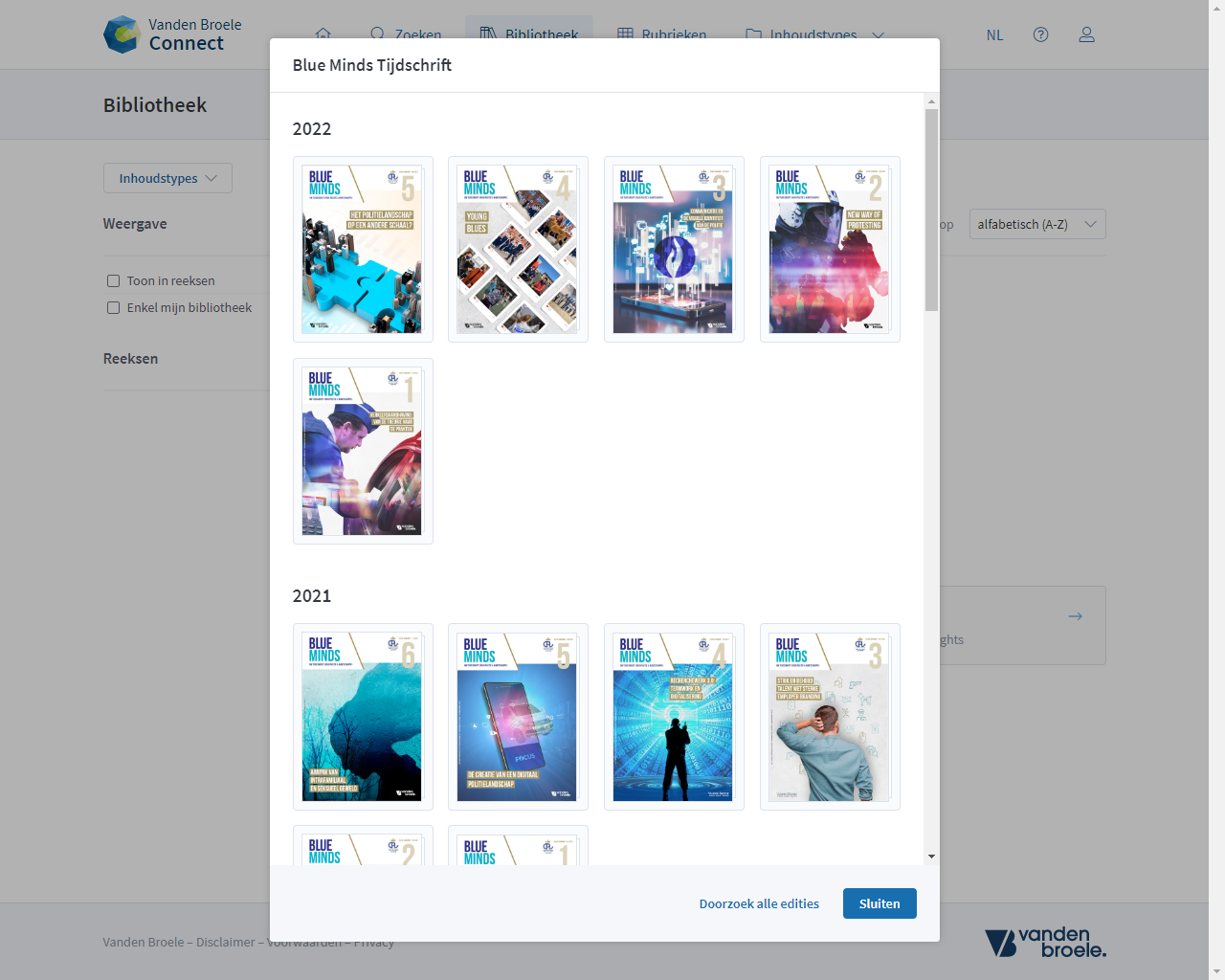This screenshot has width=1225, height=980.
Task: Open Blue Minds 2021 issue 3 cover
Action: (x=830, y=717)
